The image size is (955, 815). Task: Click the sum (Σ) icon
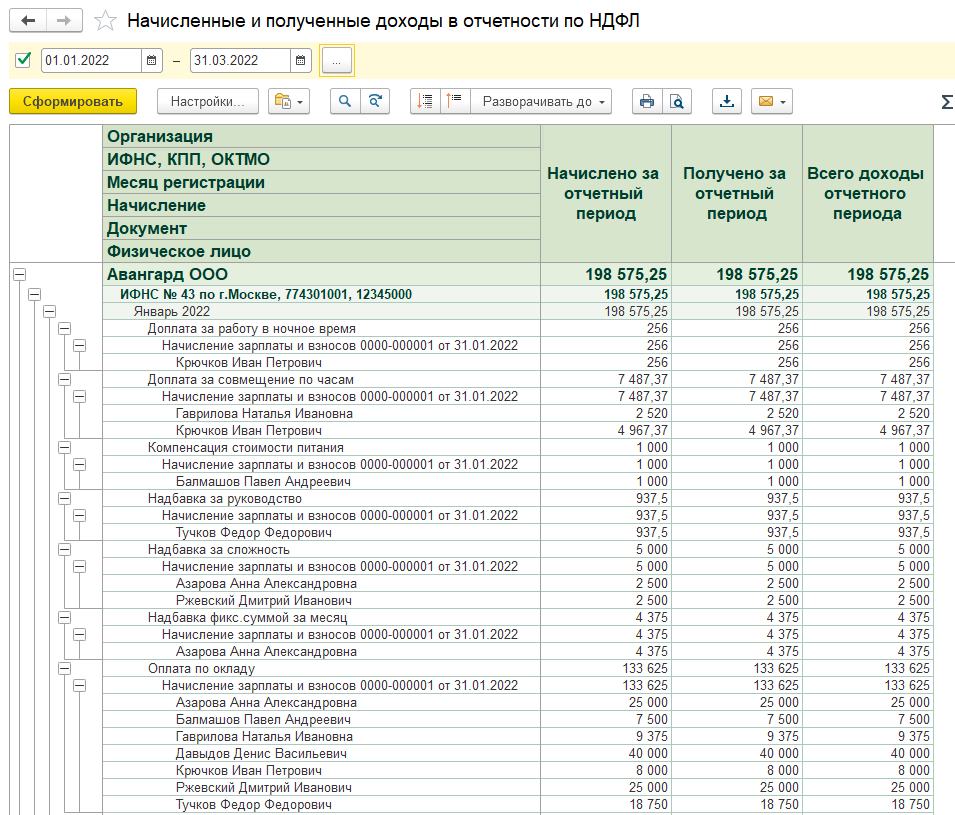946,101
